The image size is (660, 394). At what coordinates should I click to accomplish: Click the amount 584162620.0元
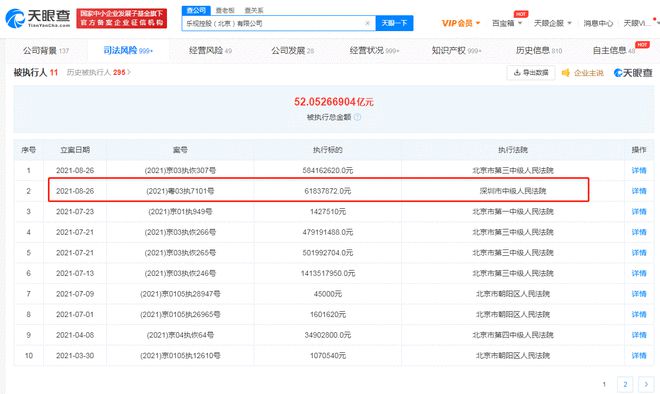click(327, 170)
